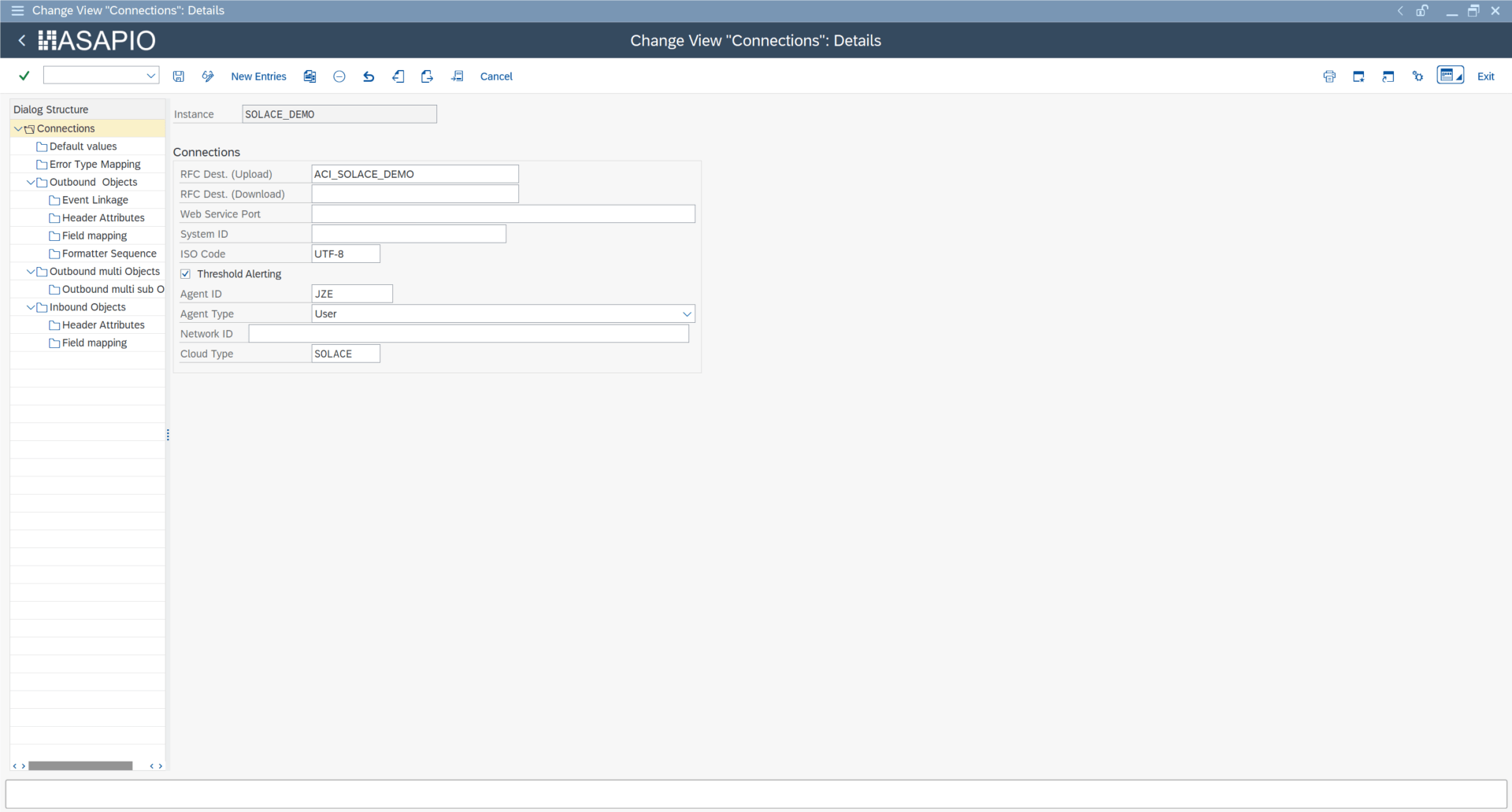Open Header Attributes under Outbound Objects
Screen dimensions: 1512x812
point(103,218)
